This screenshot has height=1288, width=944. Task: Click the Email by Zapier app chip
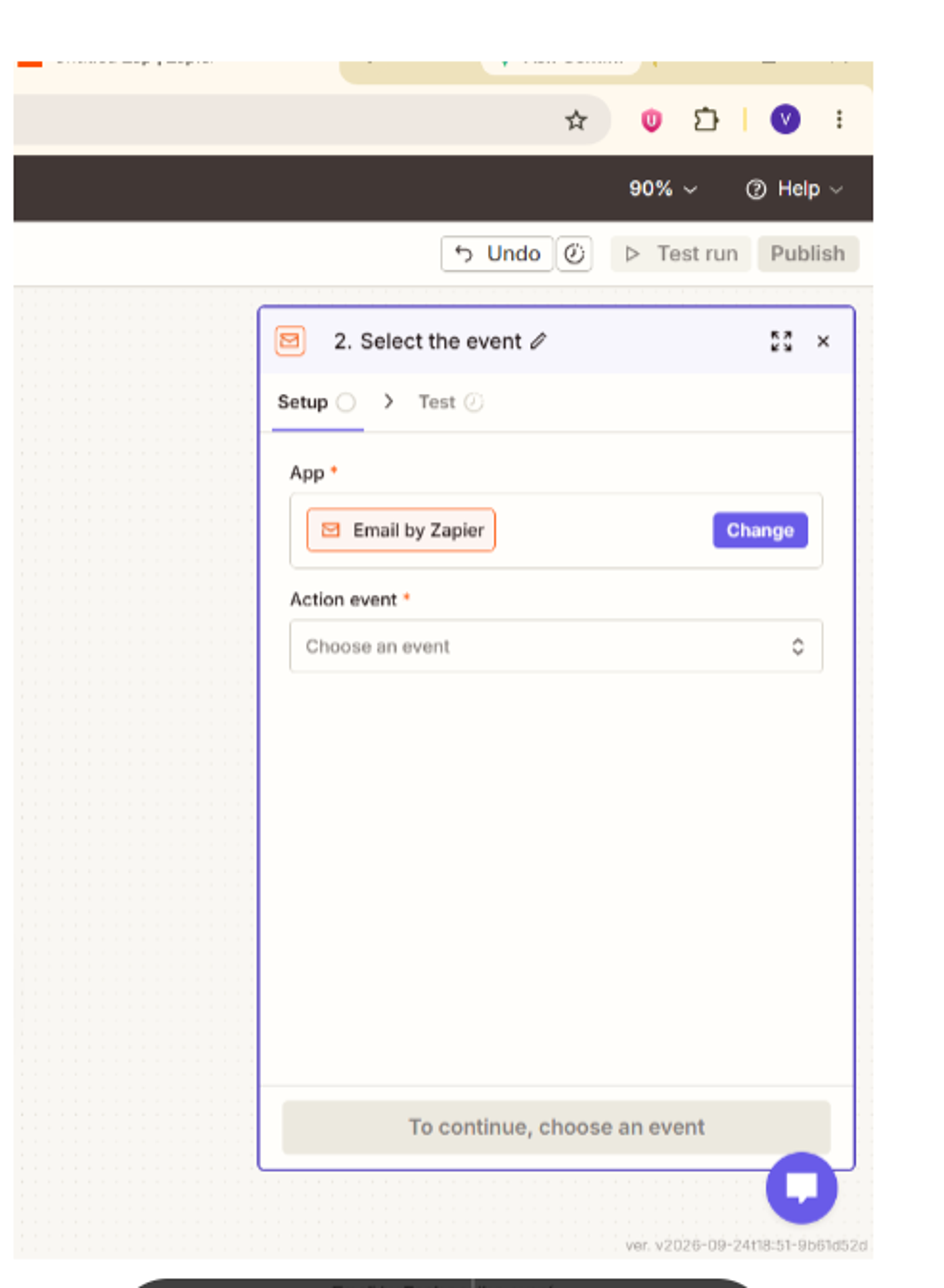pos(401,530)
